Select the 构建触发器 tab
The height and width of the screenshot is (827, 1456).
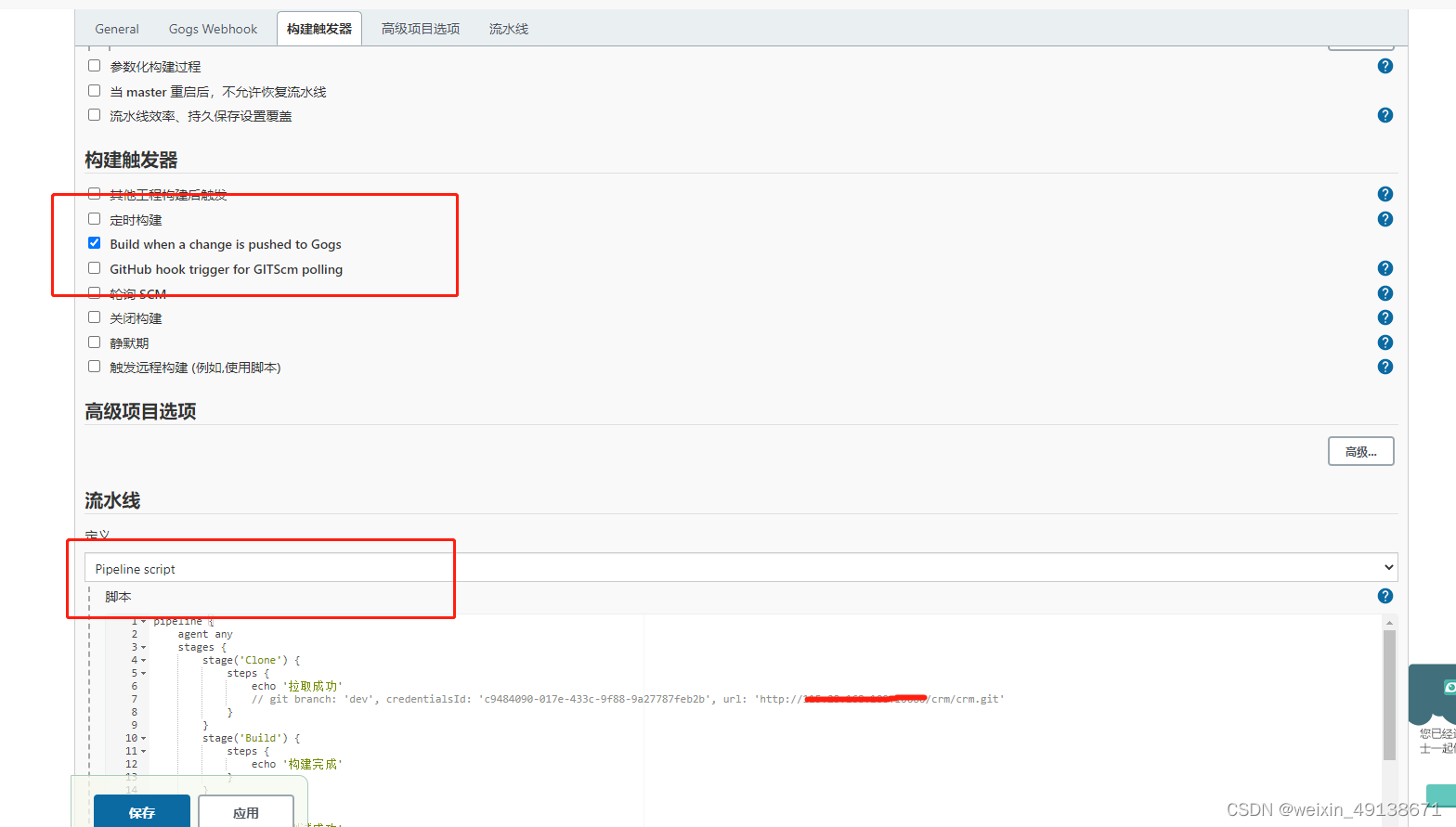point(319,29)
